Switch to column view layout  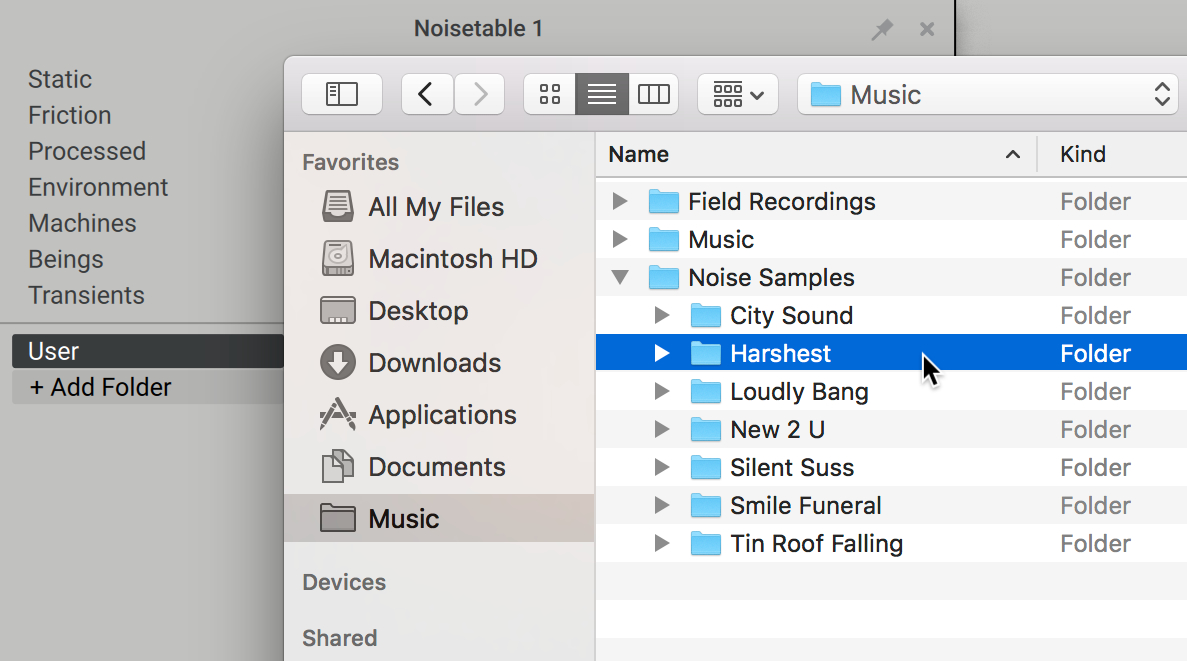(654, 93)
